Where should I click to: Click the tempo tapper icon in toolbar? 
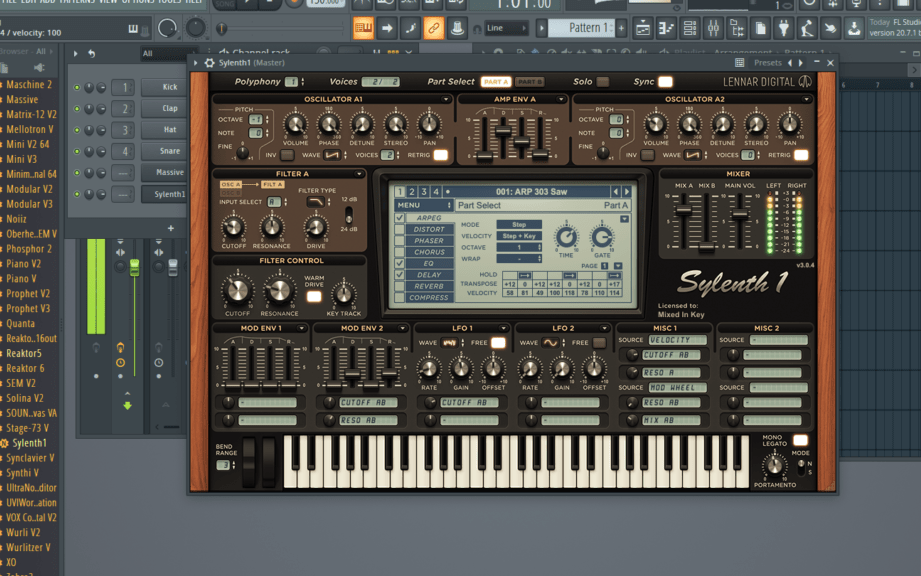click(807, 28)
